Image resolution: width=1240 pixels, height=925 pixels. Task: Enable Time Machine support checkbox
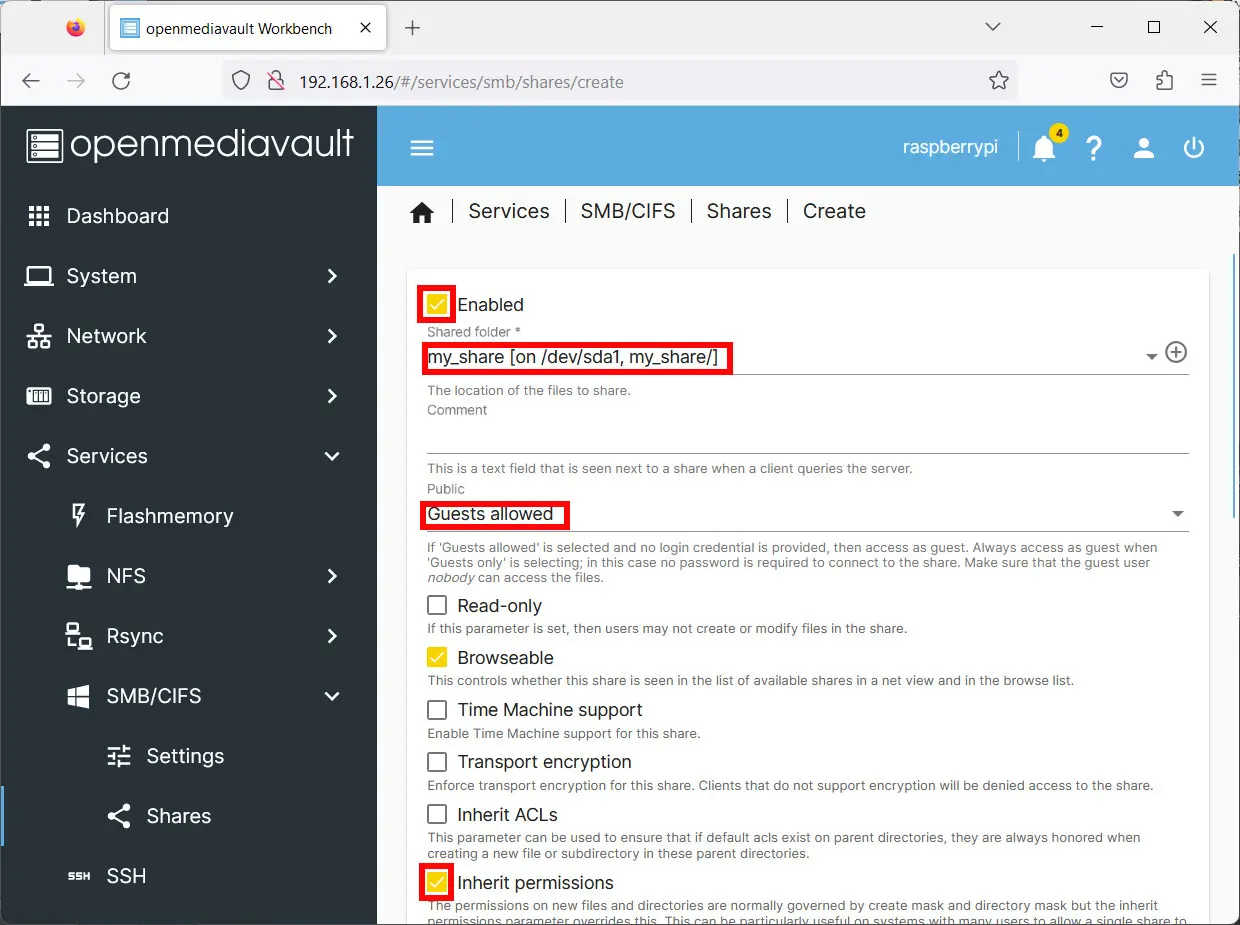437,709
